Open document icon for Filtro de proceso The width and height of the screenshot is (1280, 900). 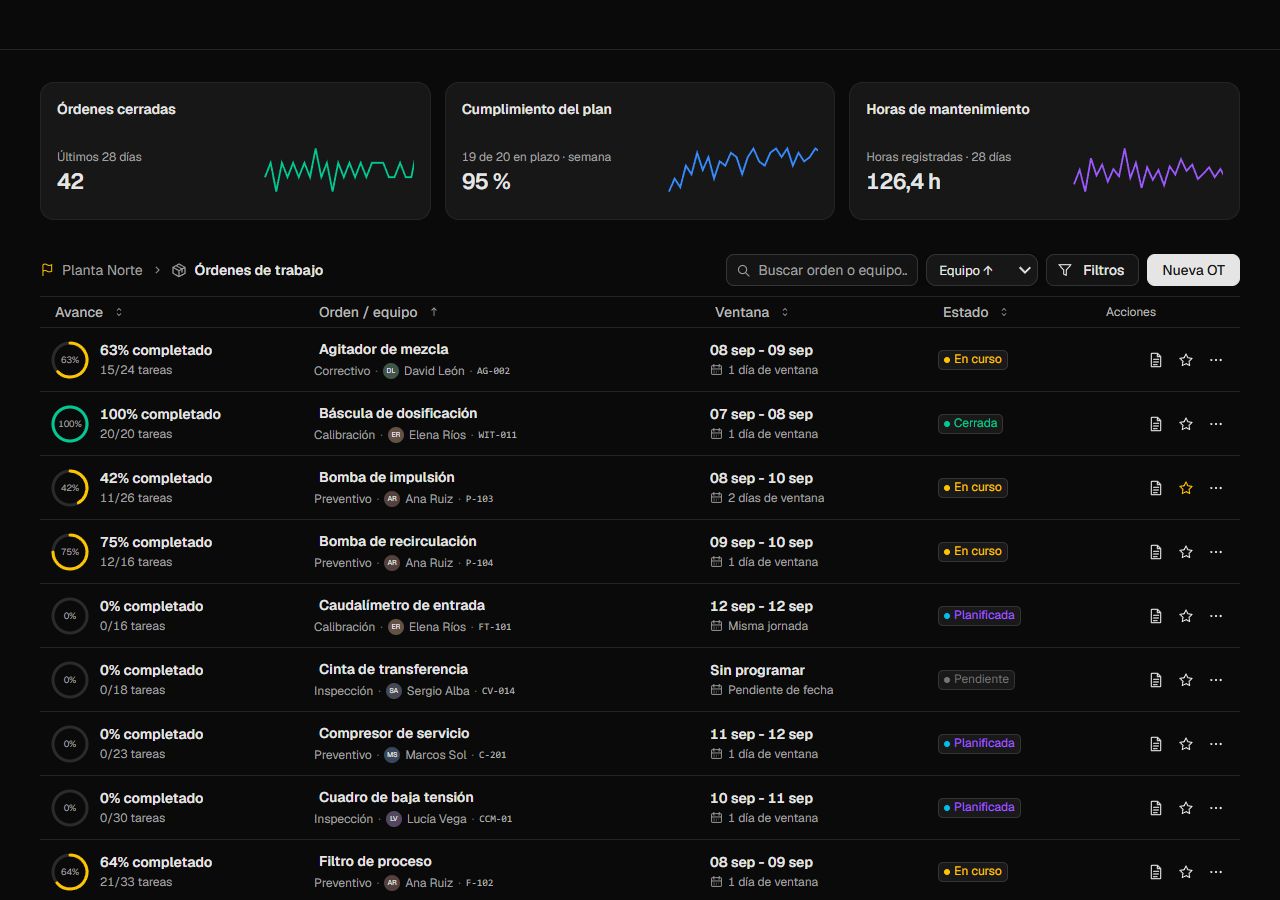1156,872
